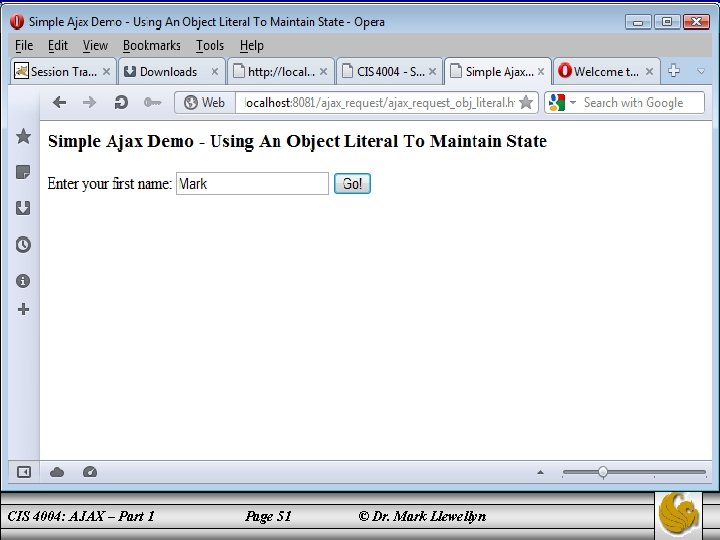Click the localhost address bar

coord(377,102)
